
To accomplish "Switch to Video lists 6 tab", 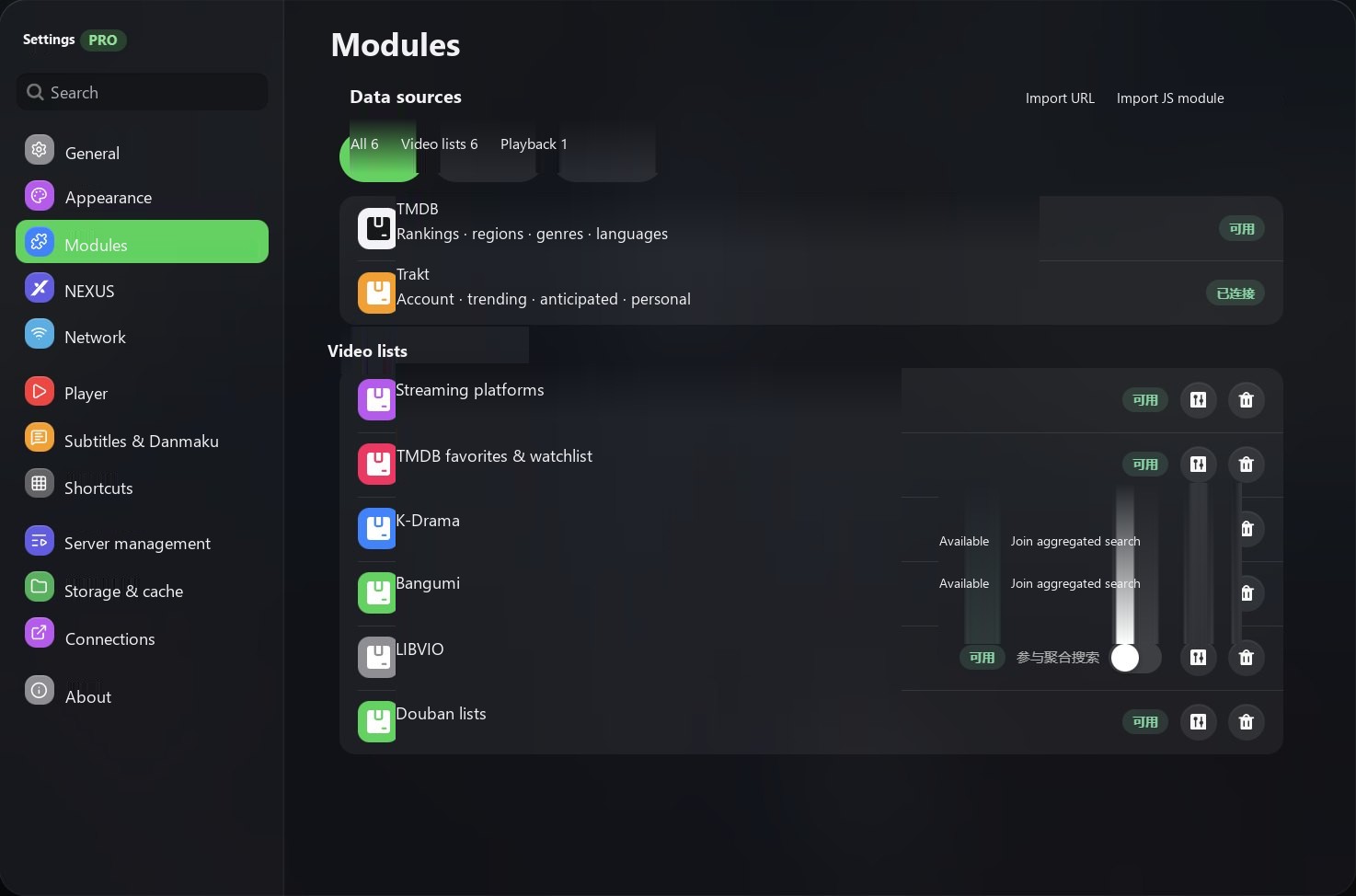I will coord(440,144).
